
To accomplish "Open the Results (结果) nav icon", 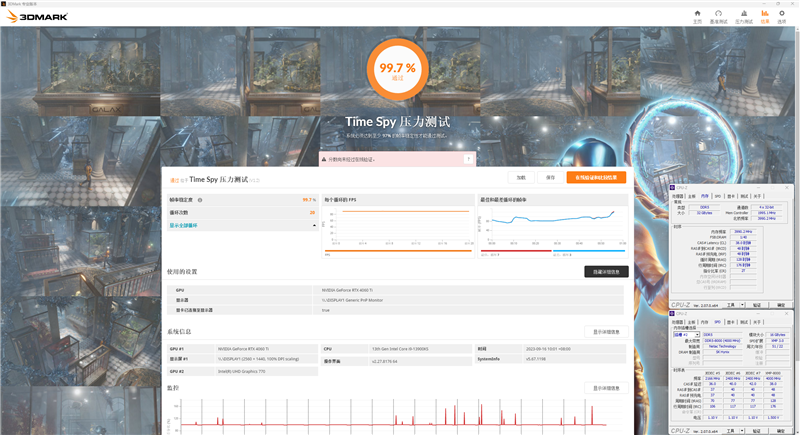I will [765, 16].
